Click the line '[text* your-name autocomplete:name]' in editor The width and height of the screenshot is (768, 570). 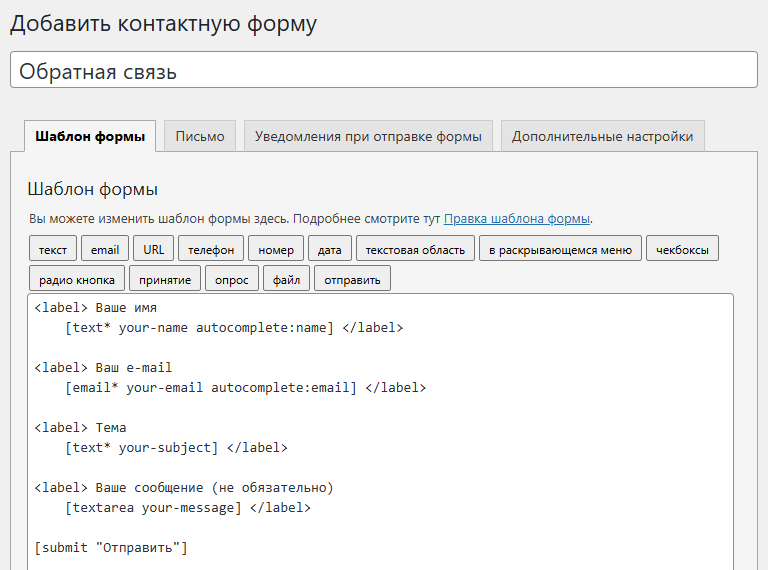click(x=234, y=328)
